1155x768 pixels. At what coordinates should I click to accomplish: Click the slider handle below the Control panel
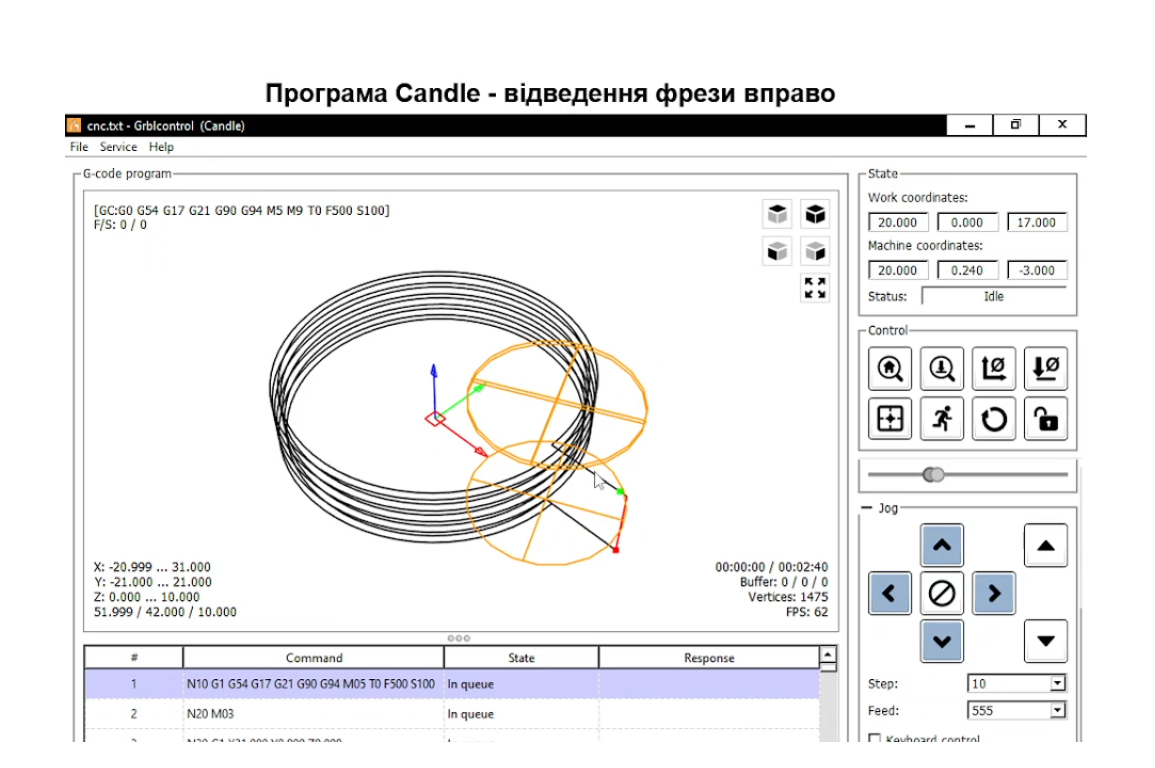coord(933,475)
